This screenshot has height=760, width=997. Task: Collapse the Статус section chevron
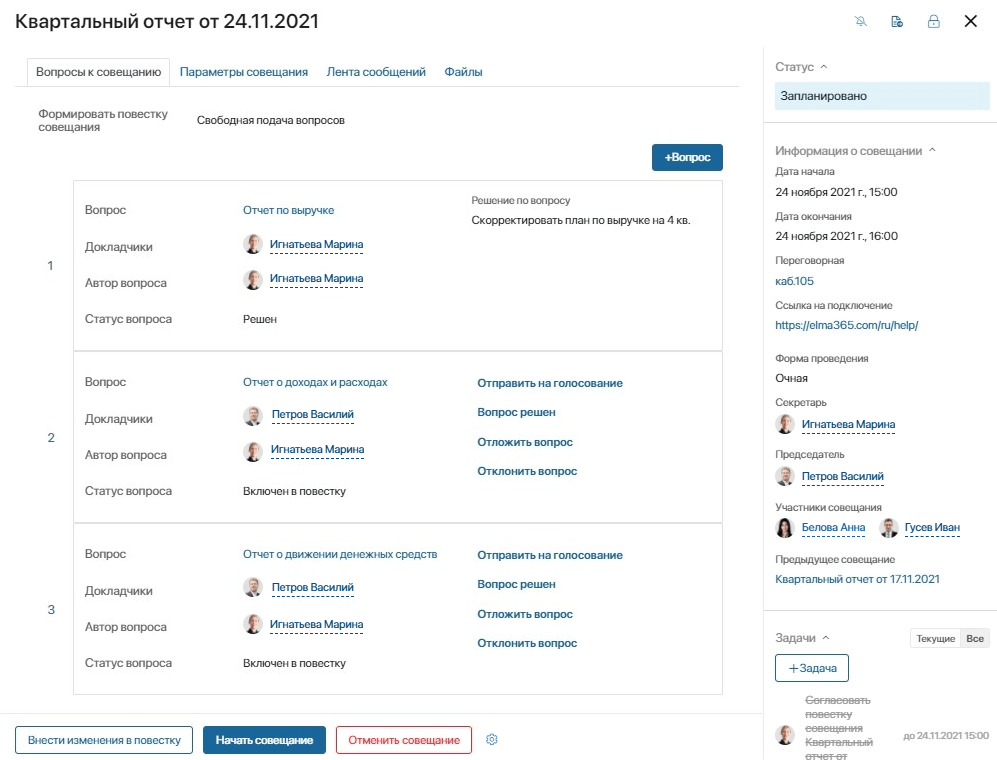point(824,67)
